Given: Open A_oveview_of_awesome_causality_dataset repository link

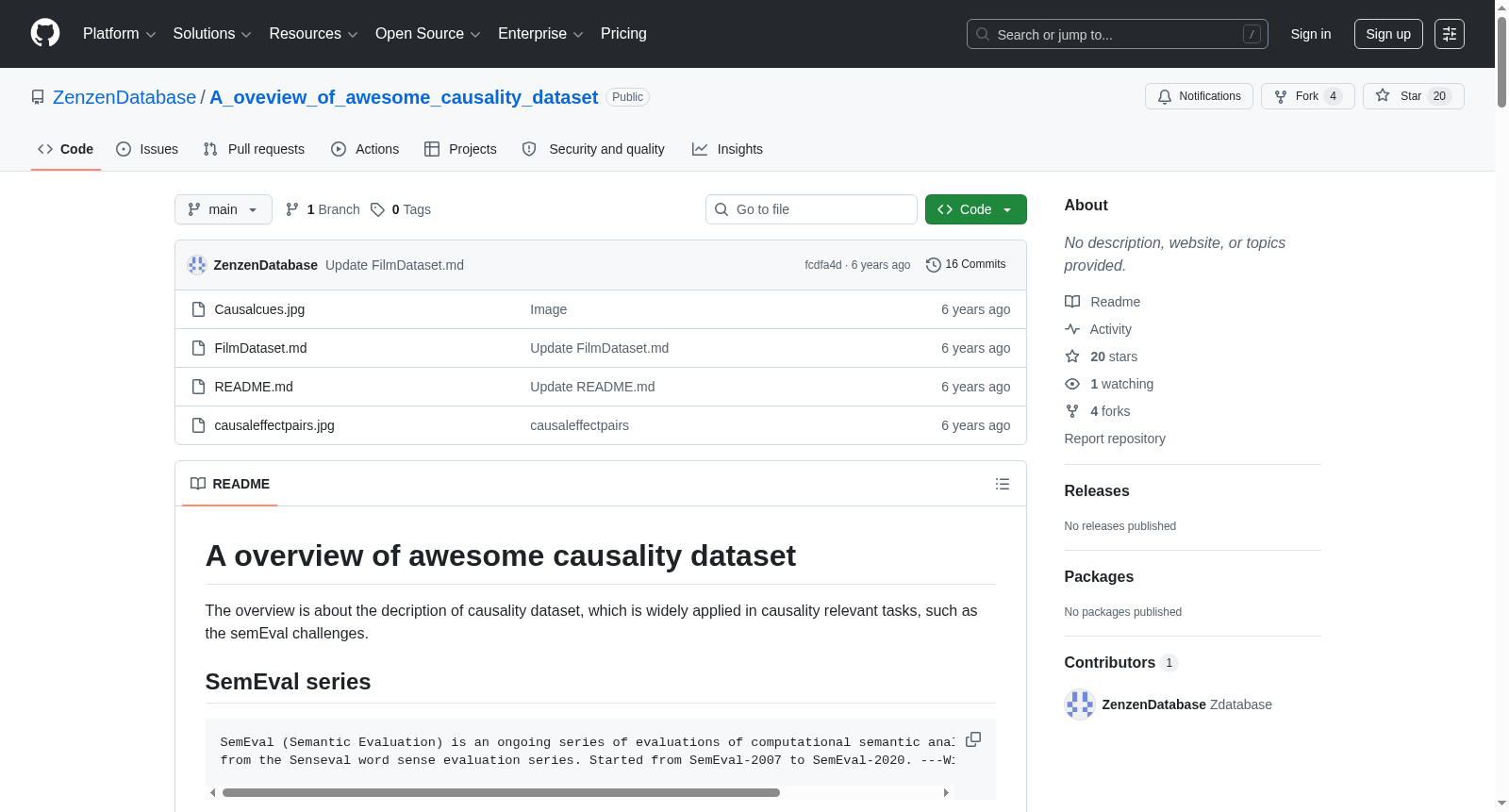Looking at the screenshot, I should tap(404, 97).
